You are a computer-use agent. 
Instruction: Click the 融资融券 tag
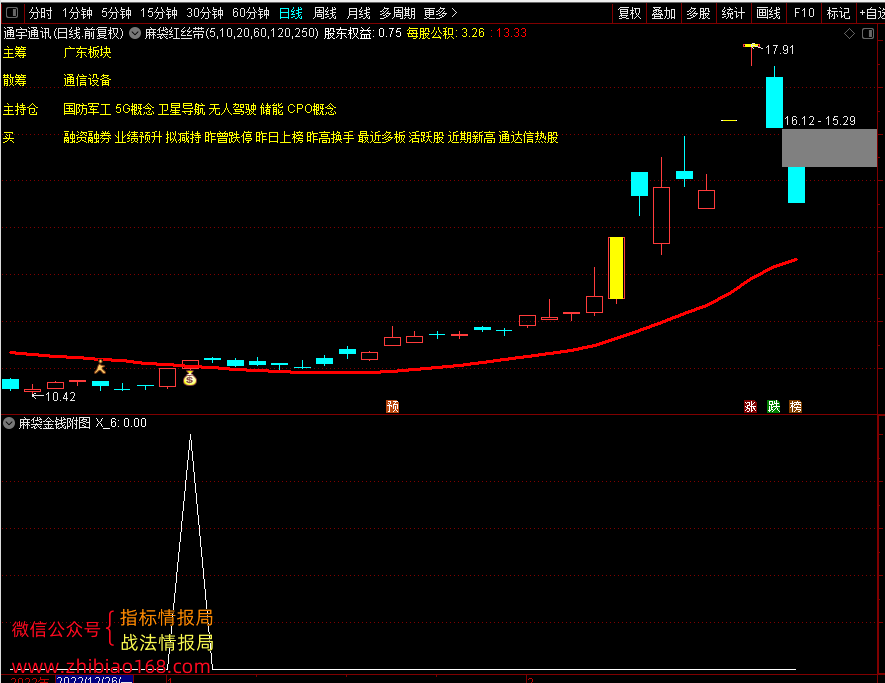tap(87, 137)
